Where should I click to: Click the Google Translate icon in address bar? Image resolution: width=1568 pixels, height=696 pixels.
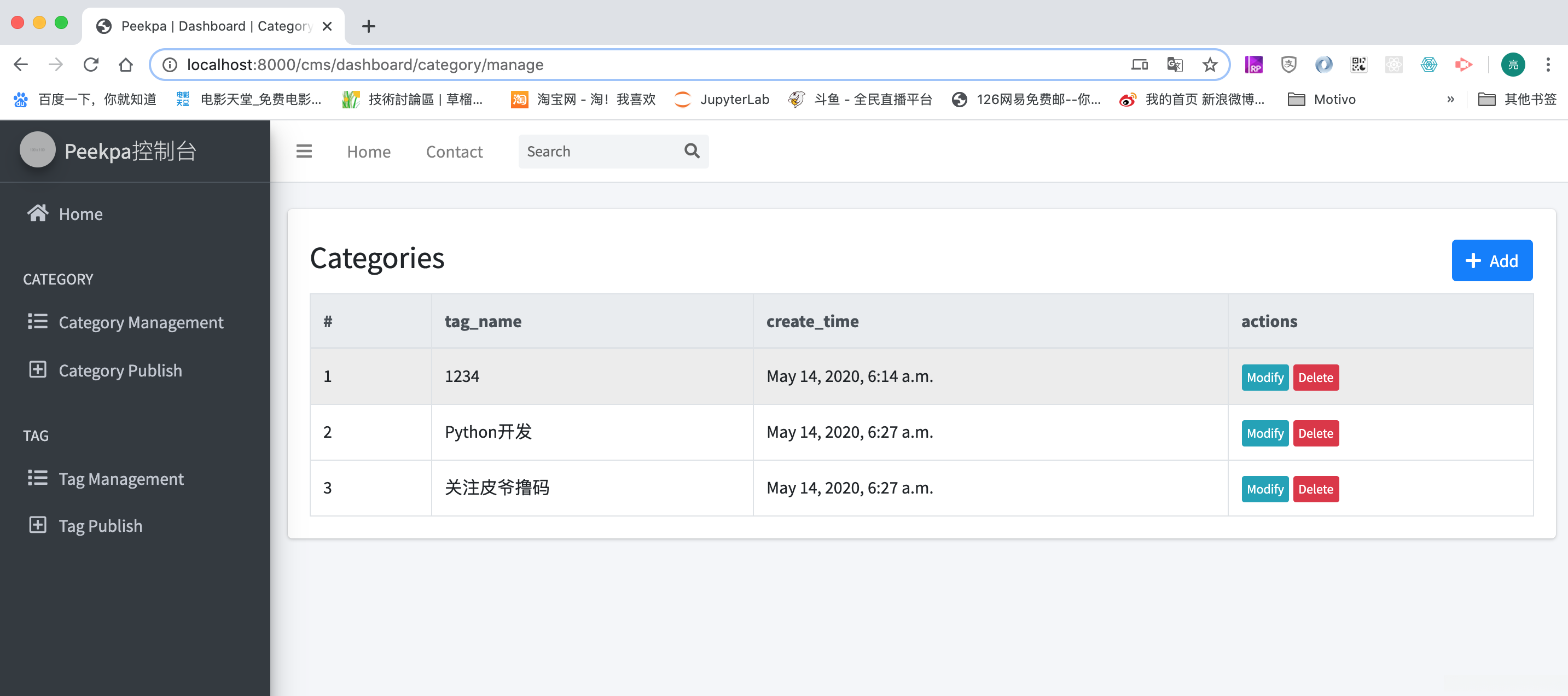(1174, 65)
